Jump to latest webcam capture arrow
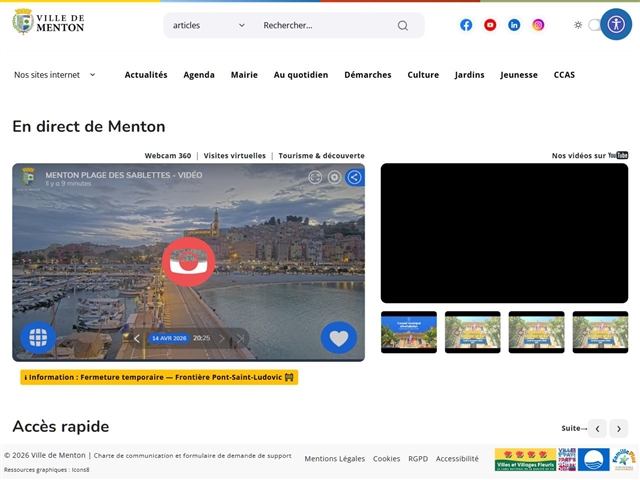640x480 pixels. pyautogui.click(x=240, y=338)
